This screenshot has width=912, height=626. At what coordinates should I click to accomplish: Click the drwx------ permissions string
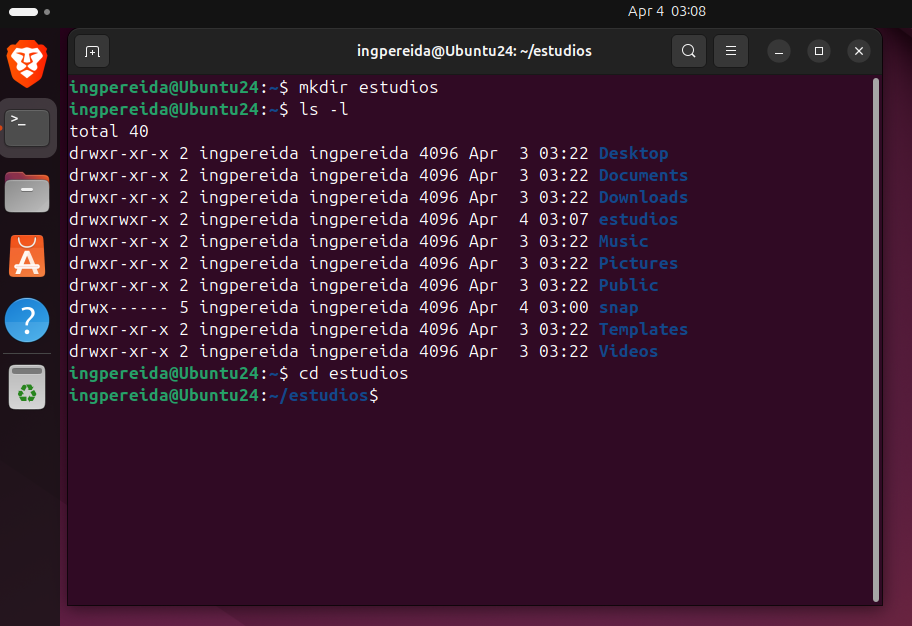[x=119, y=307]
